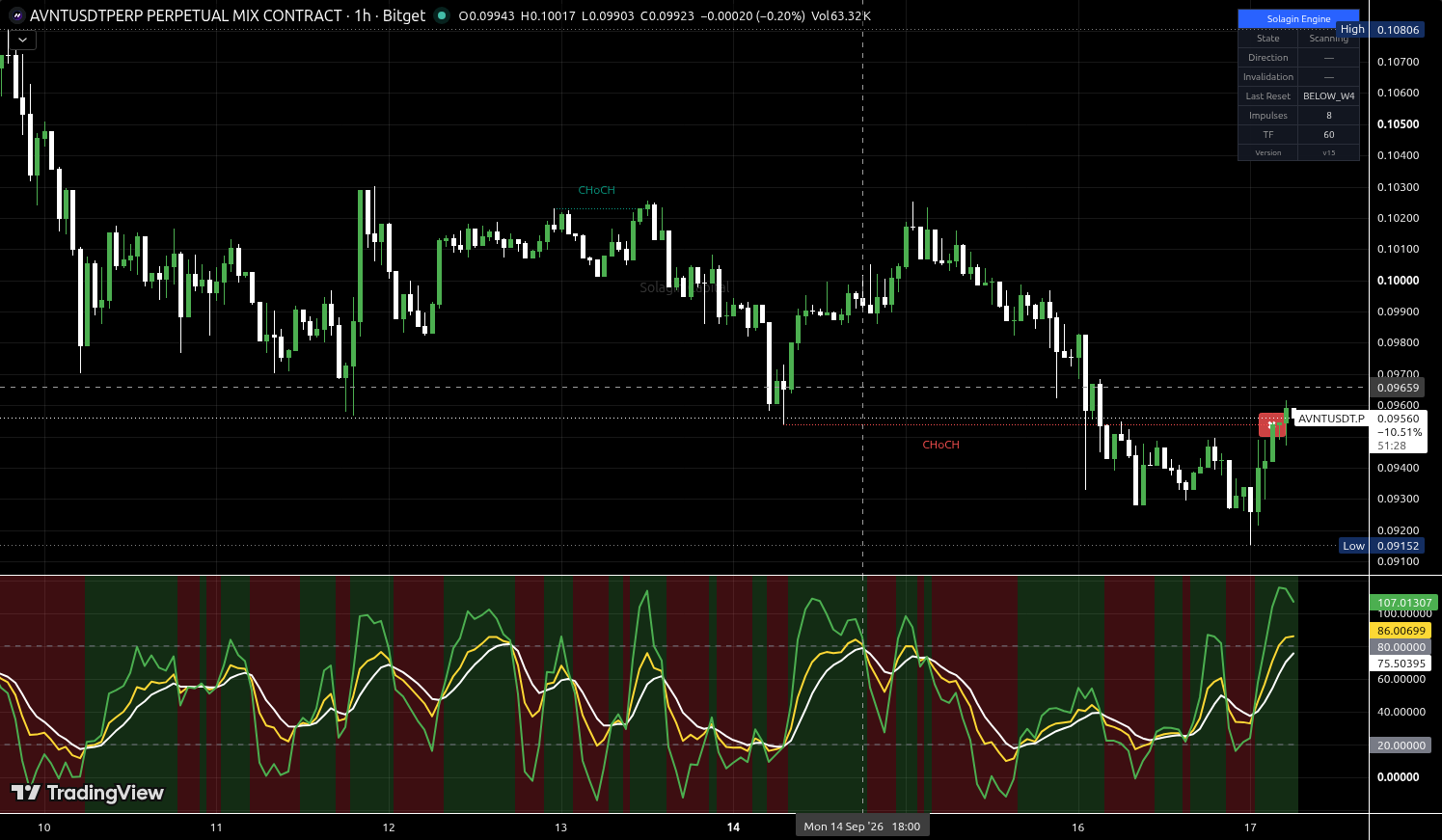Click the red marker at current candle
The width and height of the screenshot is (1442, 840).
coord(1271,424)
